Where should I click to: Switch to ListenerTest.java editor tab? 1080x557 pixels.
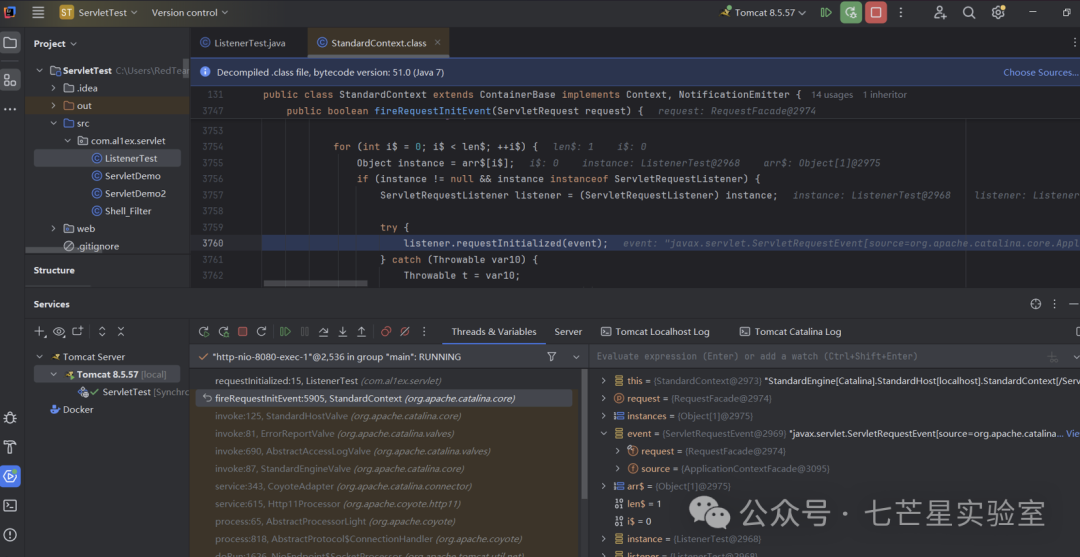coord(242,43)
